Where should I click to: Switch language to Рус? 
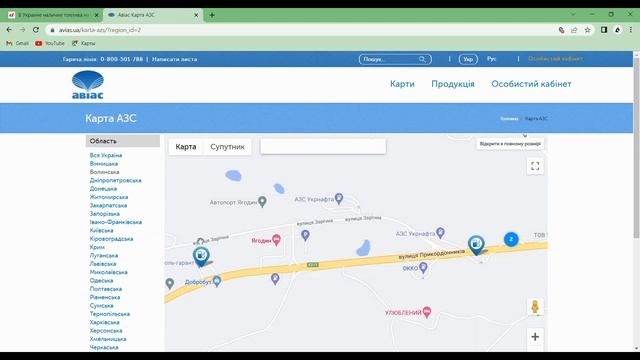coord(491,59)
